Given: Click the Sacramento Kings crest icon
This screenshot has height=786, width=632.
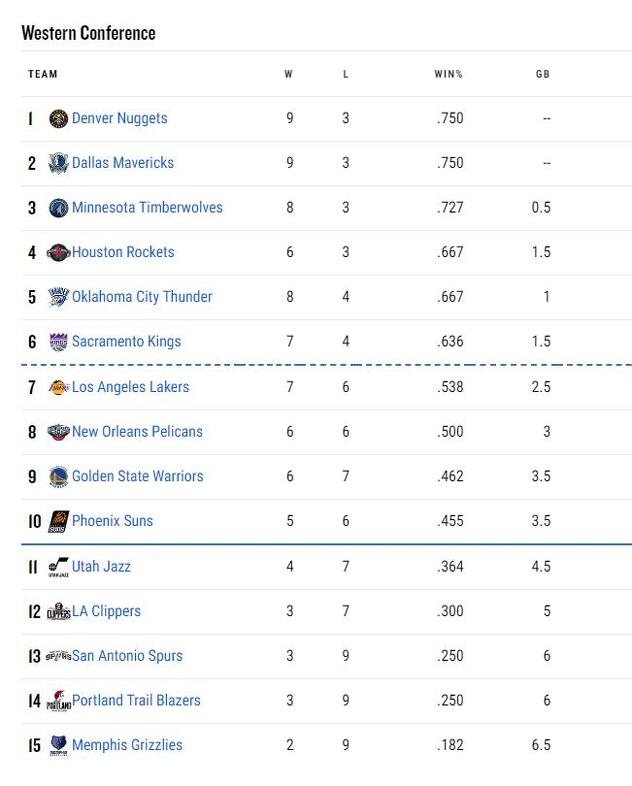Looking at the screenshot, I should click(x=58, y=342).
